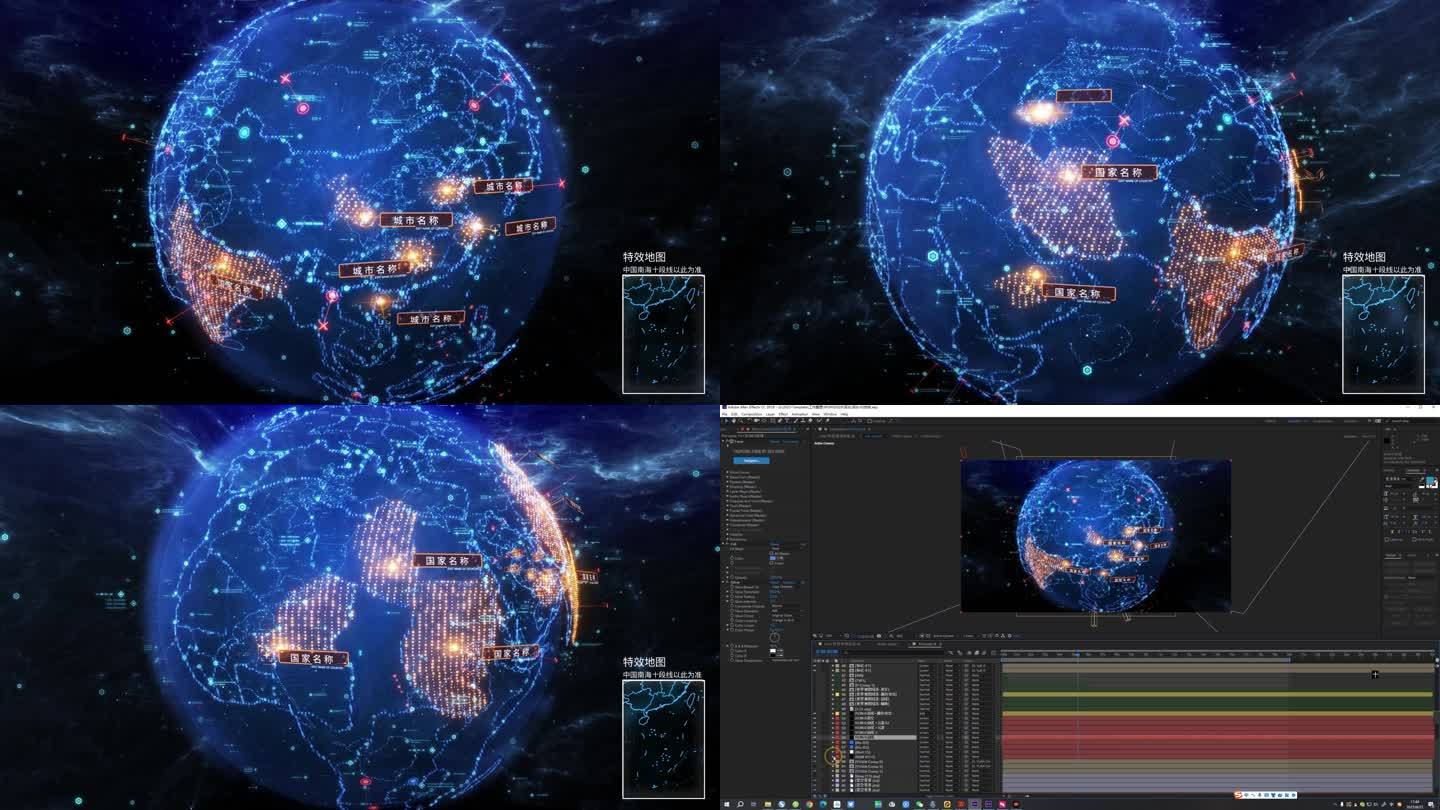
Task: Toggle Ligatures checkbox in Character panel
Action: (1387, 540)
